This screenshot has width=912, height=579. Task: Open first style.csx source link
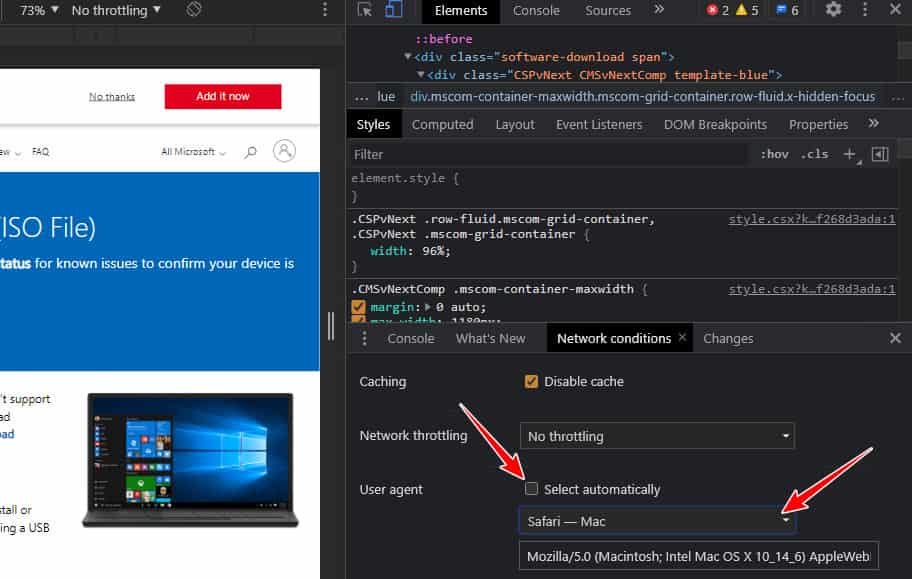click(812, 219)
